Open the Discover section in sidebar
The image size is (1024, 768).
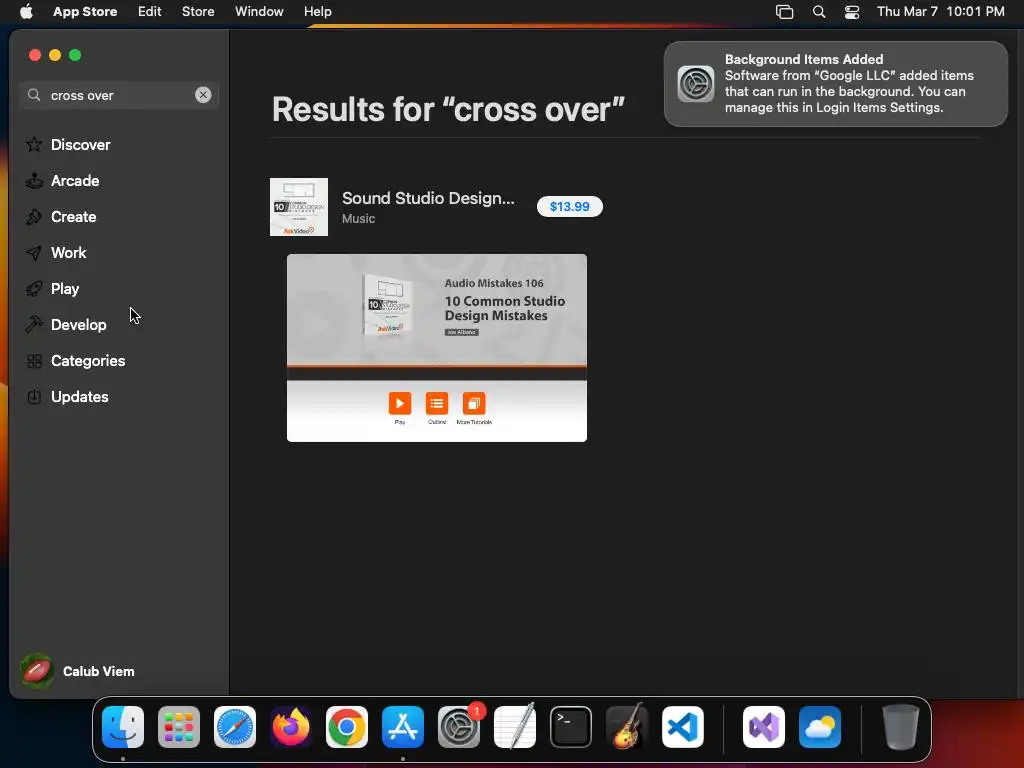pos(68,145)
